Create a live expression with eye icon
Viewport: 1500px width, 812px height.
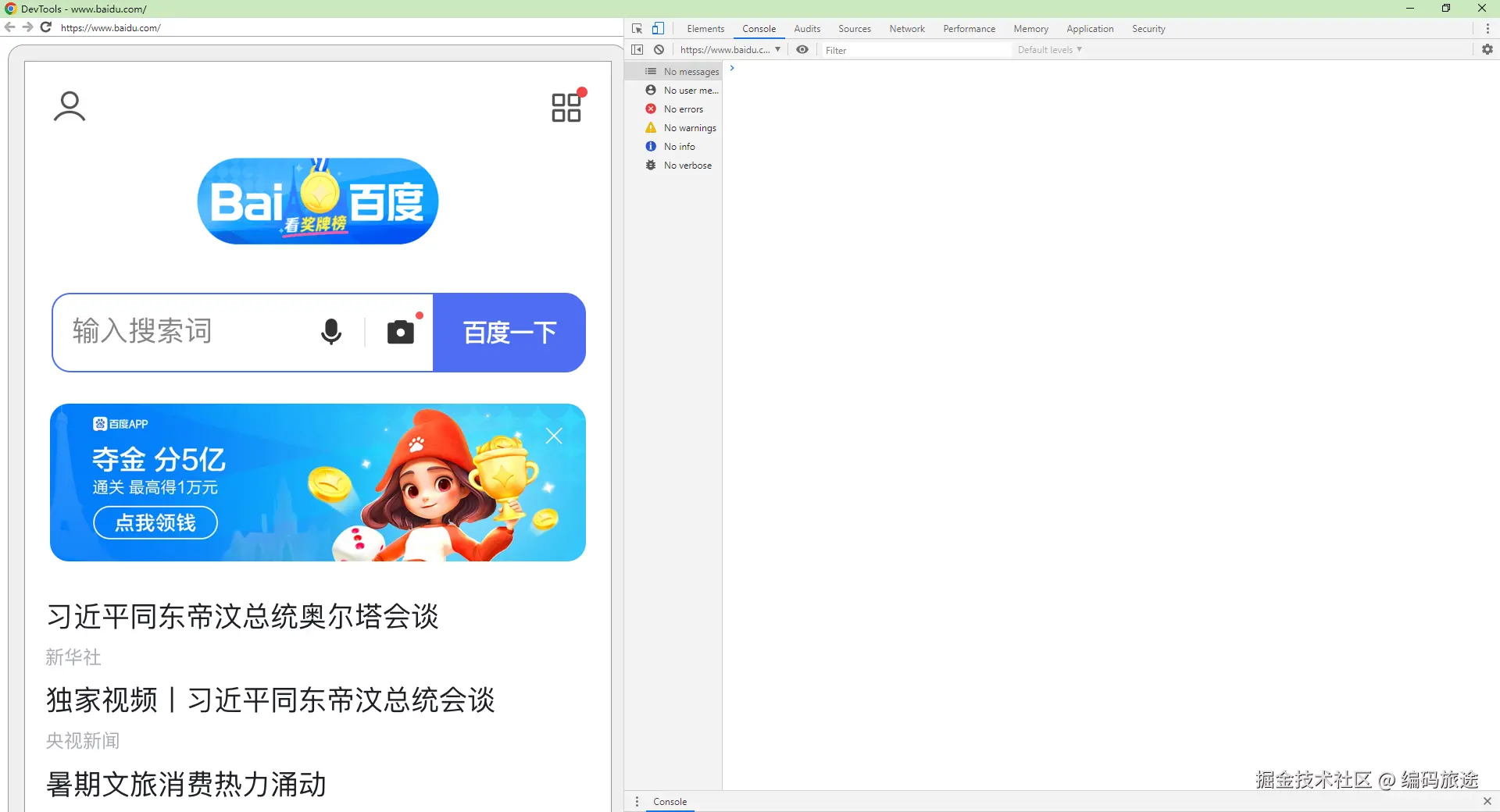coord(802,50)
